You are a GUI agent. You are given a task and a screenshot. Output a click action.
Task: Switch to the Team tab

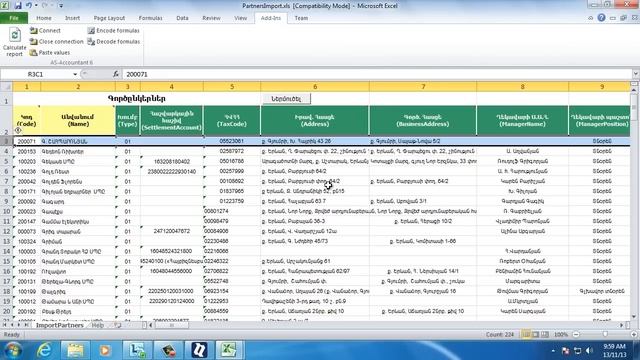[301, 18]
